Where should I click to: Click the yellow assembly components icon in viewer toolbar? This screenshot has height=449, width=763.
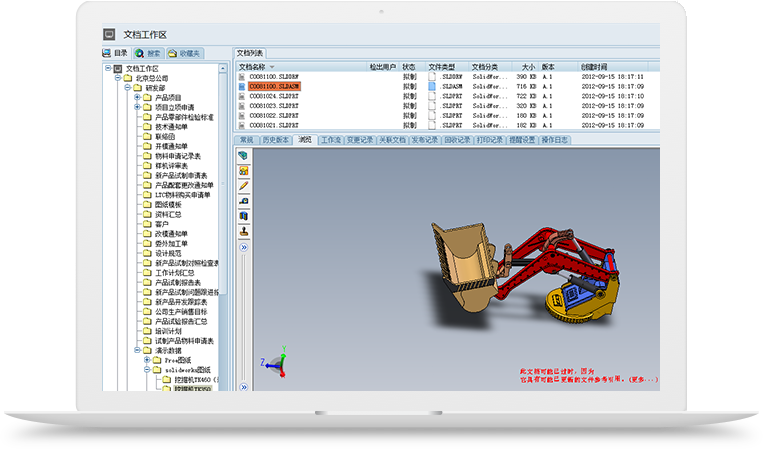pyautogui.click(x=243, y=171)
